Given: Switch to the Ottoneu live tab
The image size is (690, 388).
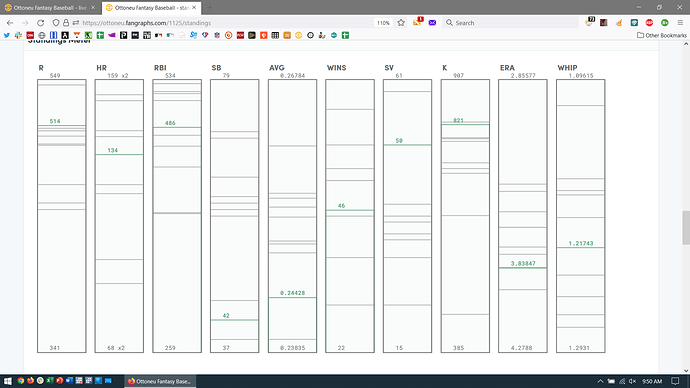Looking at the screenshot, I should [50, 8].
